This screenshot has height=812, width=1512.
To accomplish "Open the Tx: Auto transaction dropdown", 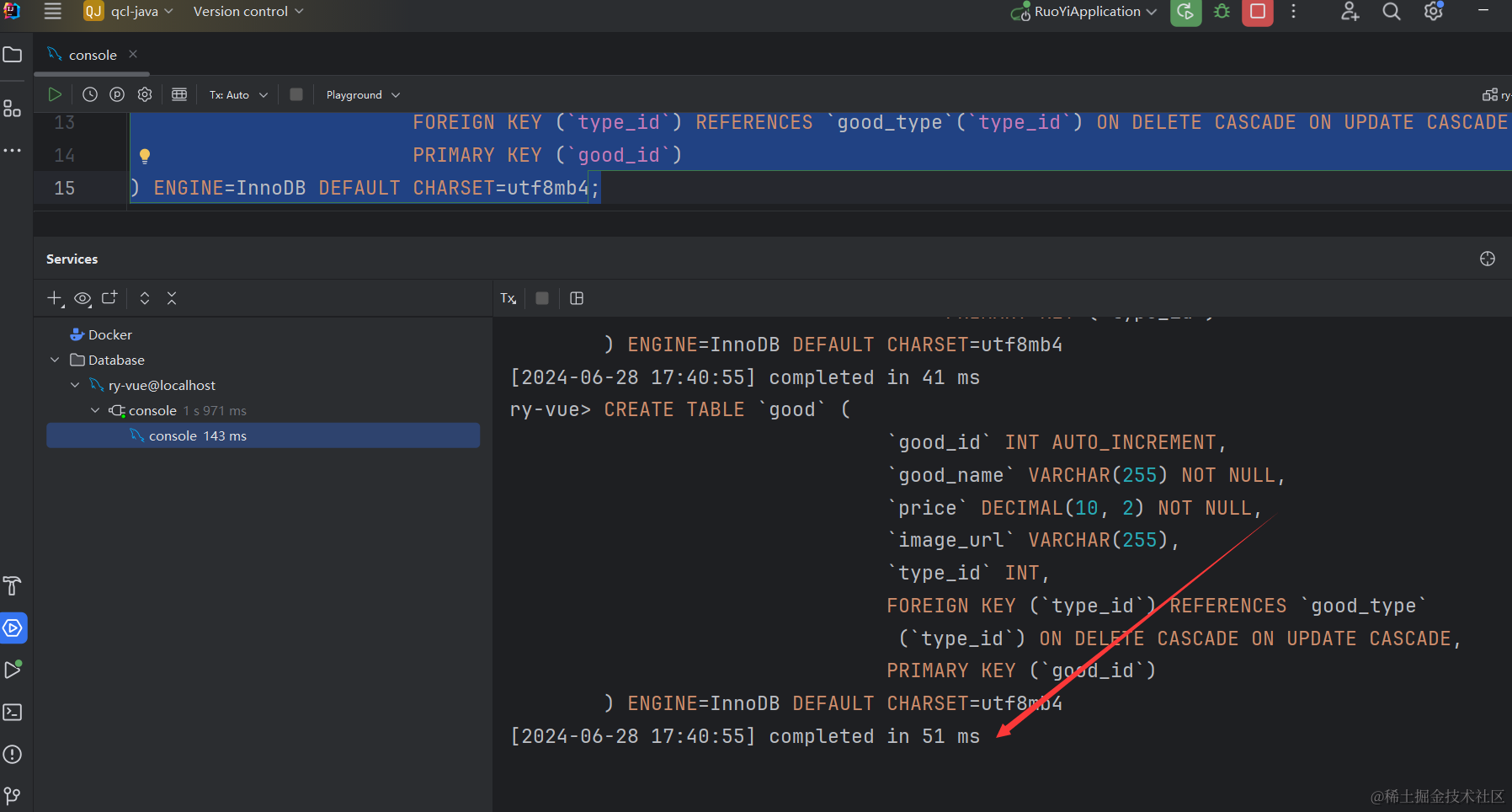I will (238, 95).
